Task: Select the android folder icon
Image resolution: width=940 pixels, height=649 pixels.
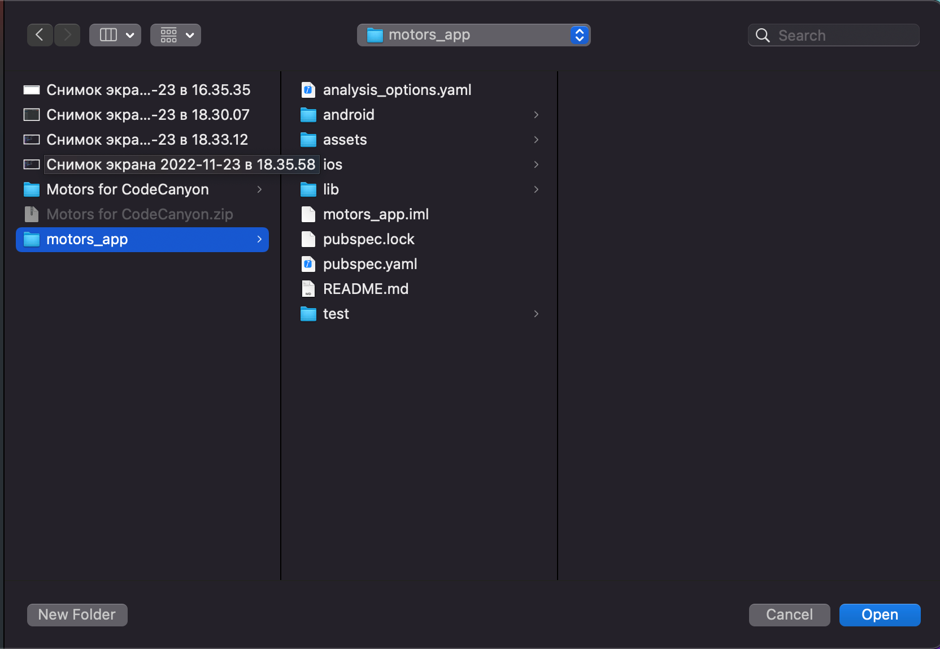Action: click(308, 115)
